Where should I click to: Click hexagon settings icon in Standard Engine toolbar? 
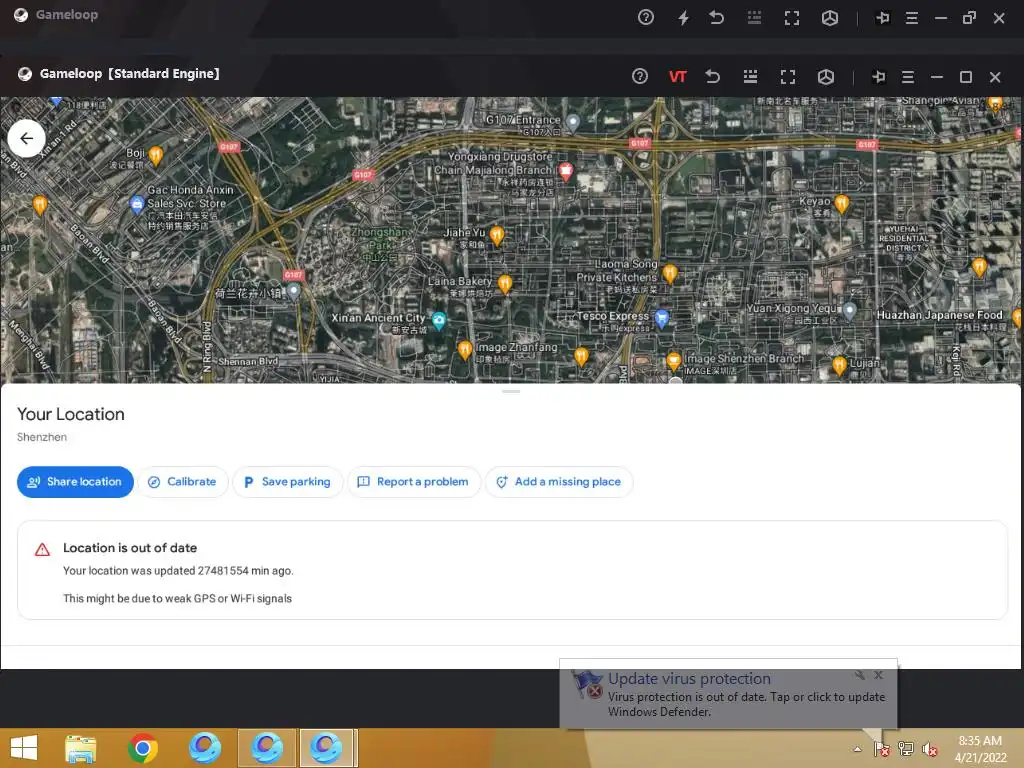(x=825, y=77)
